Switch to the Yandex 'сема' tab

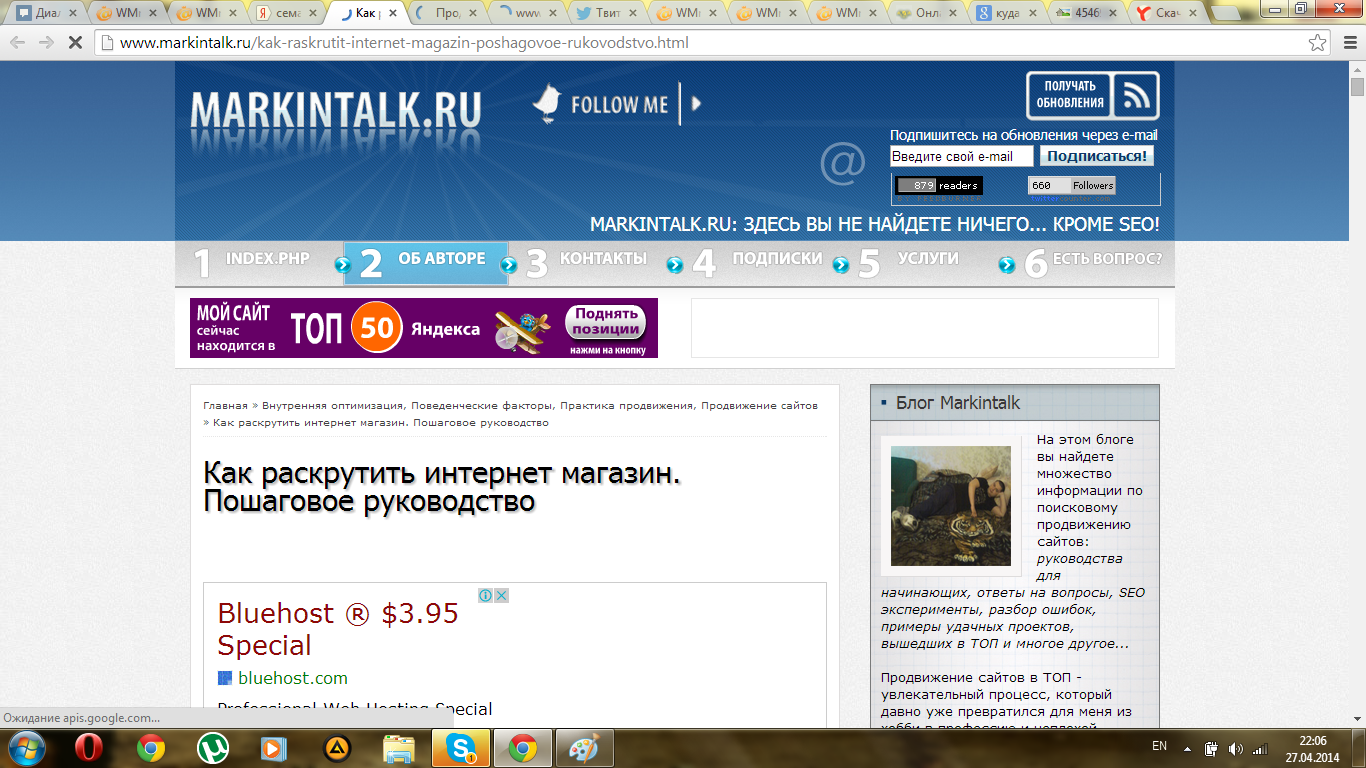pos(286,13)
